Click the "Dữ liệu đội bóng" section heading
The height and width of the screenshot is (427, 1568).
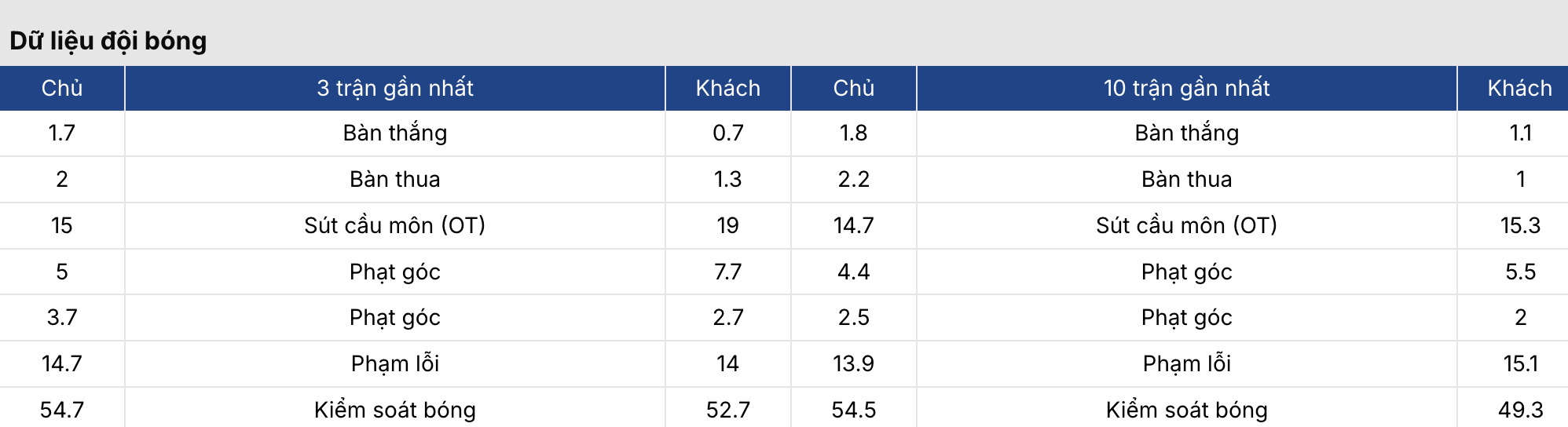pos(108,41)
